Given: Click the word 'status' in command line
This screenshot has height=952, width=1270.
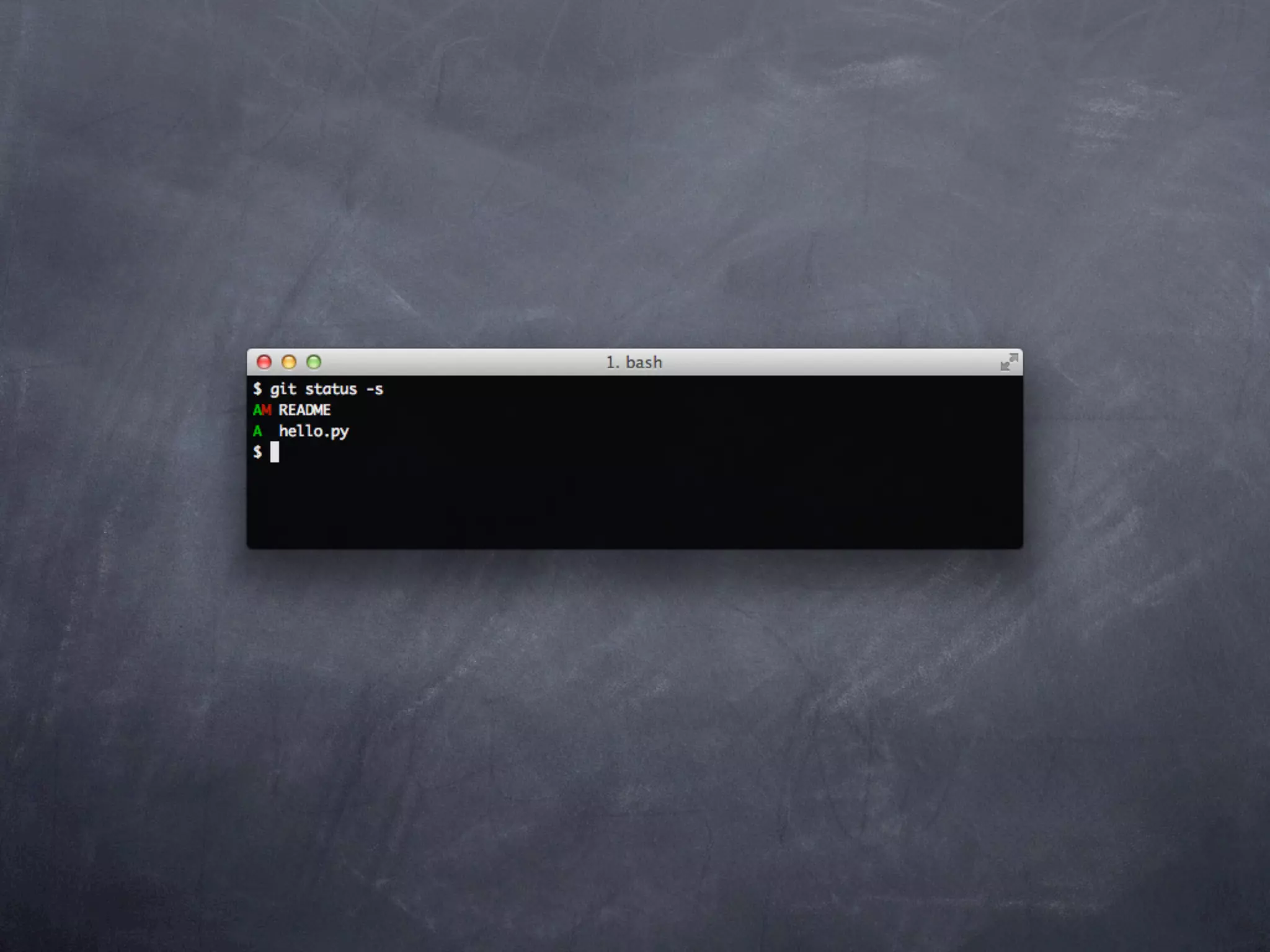Looking at the screenshot, I should pos(331,389).
